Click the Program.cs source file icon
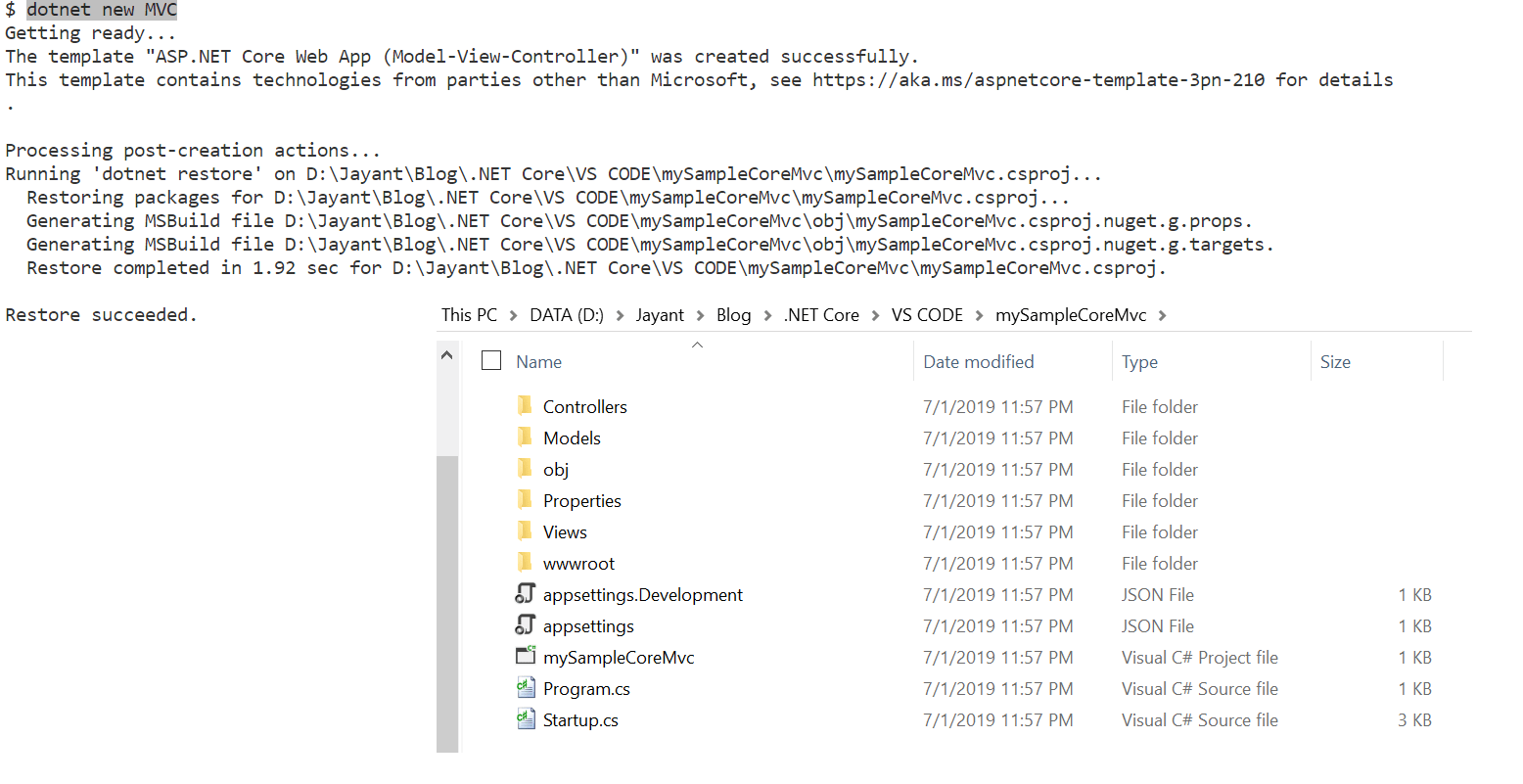The image size is (1523, 784). [x=526, y=688]
